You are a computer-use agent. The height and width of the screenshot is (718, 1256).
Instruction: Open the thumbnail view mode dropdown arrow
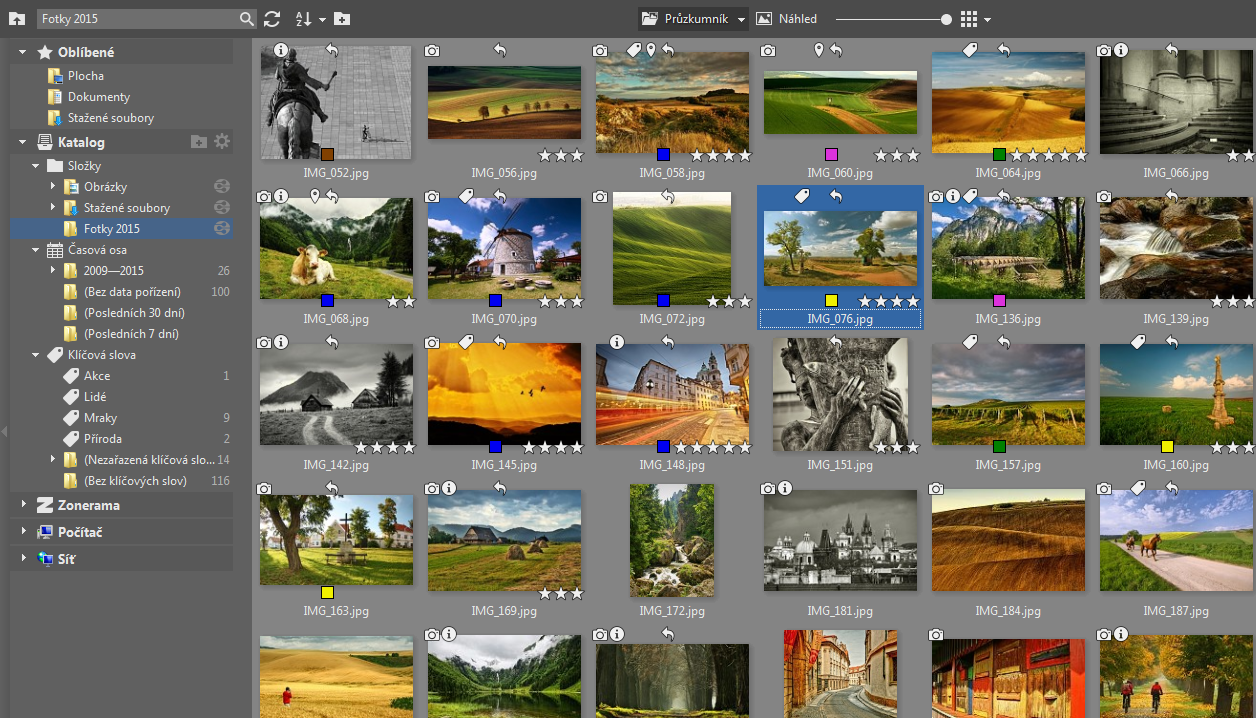[x=988, y=20]
